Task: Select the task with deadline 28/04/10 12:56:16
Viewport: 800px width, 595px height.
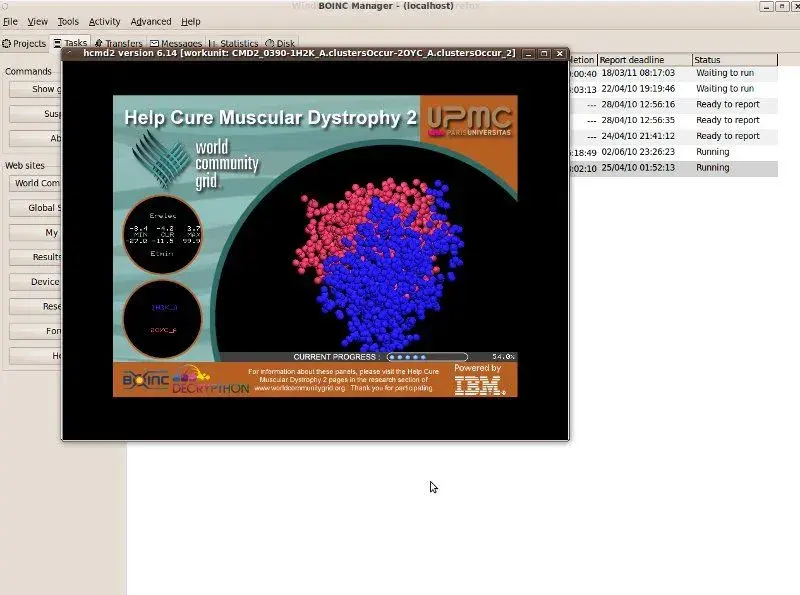Action: (x=673, y=105)
